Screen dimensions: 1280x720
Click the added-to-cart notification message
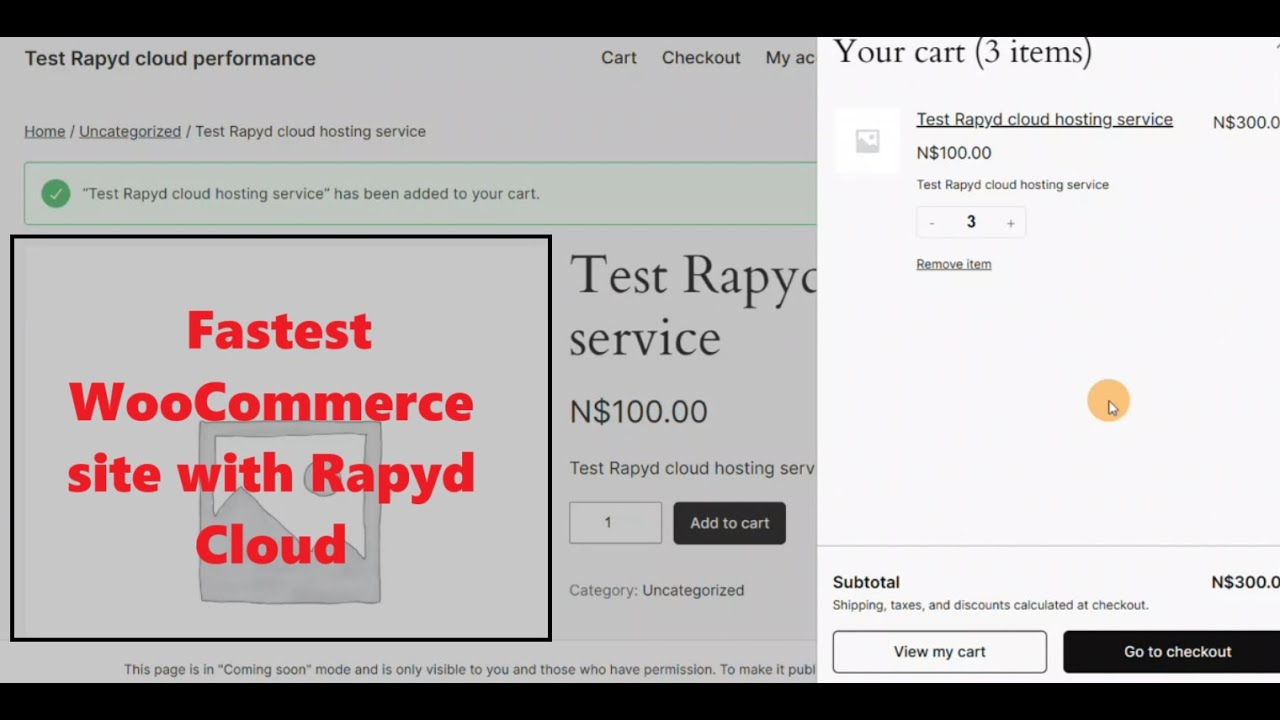click(311, 193)
